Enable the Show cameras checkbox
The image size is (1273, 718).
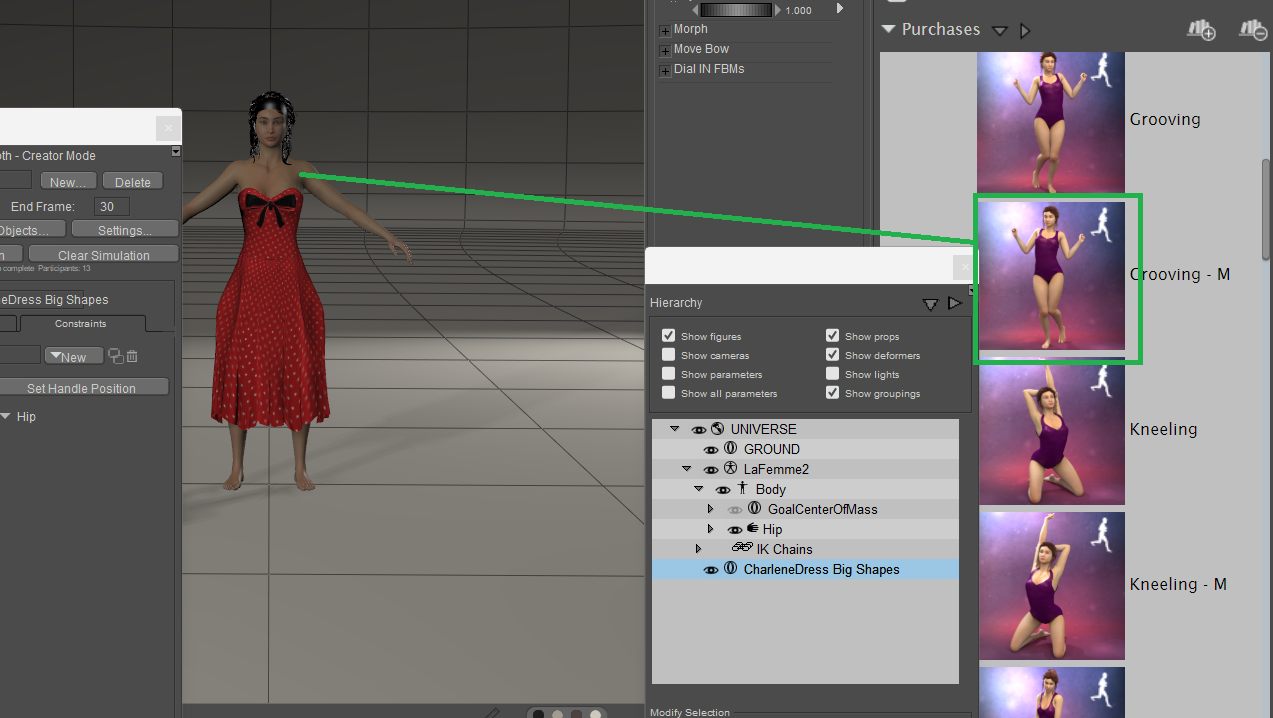tap(668, 355)
